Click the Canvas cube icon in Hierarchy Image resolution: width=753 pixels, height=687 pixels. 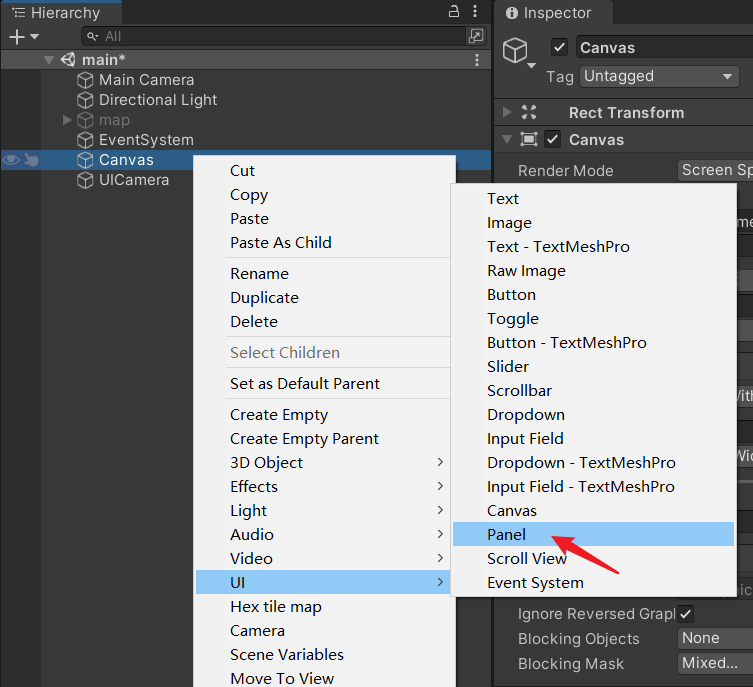85,160
